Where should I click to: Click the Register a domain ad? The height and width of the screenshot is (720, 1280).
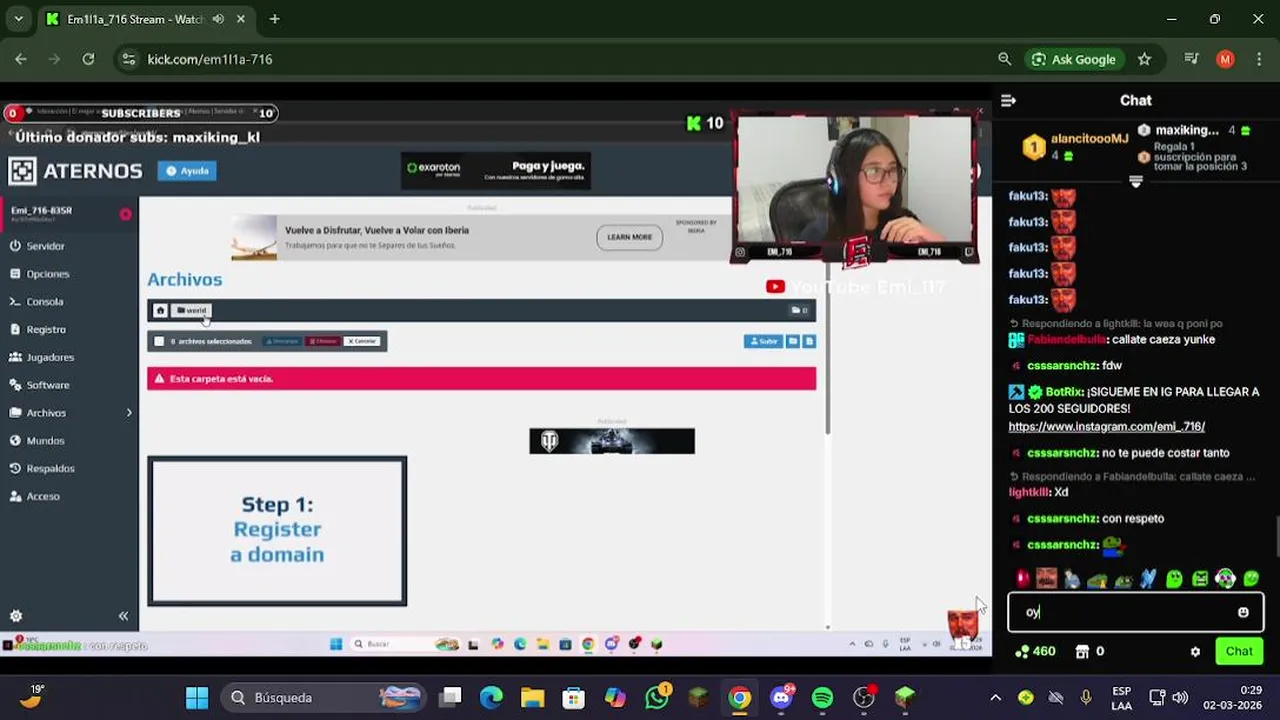point(277,531)
